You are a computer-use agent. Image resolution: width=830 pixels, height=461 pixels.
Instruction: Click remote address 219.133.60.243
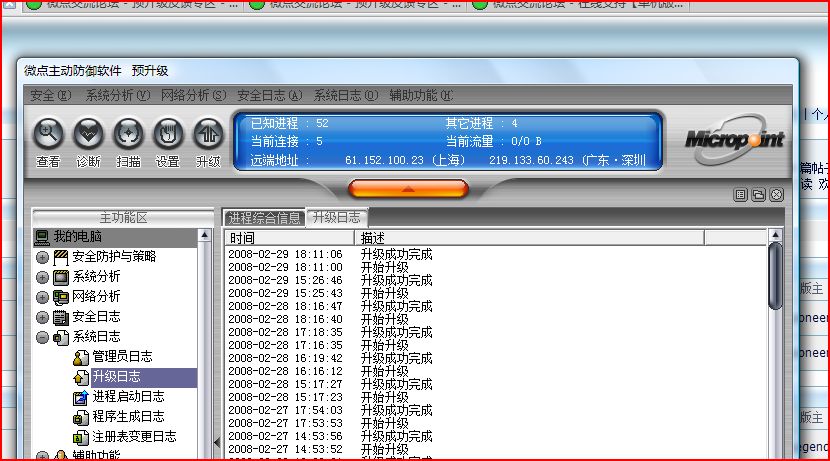pyautogui.click(x=531, y=160)
